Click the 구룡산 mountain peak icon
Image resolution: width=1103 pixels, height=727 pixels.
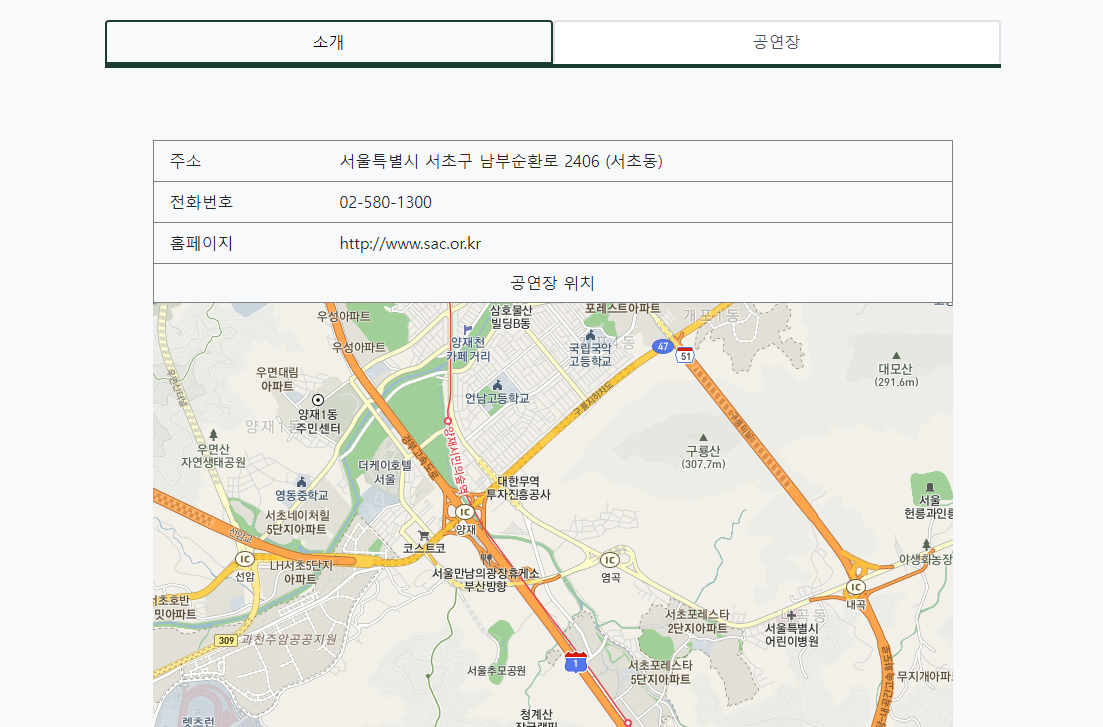pos(703,438)
